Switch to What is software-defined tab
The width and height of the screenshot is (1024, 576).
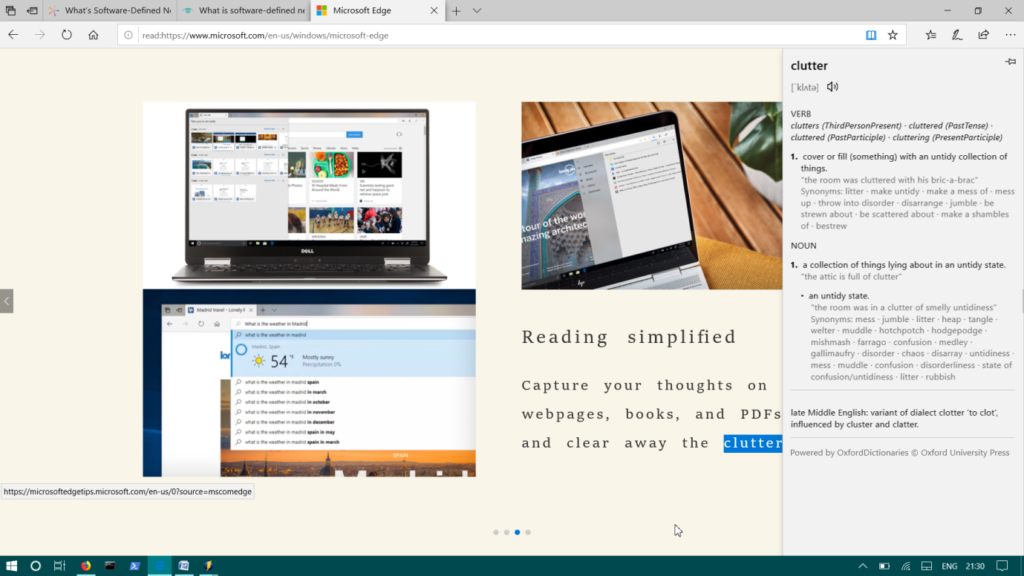[244, 10]
